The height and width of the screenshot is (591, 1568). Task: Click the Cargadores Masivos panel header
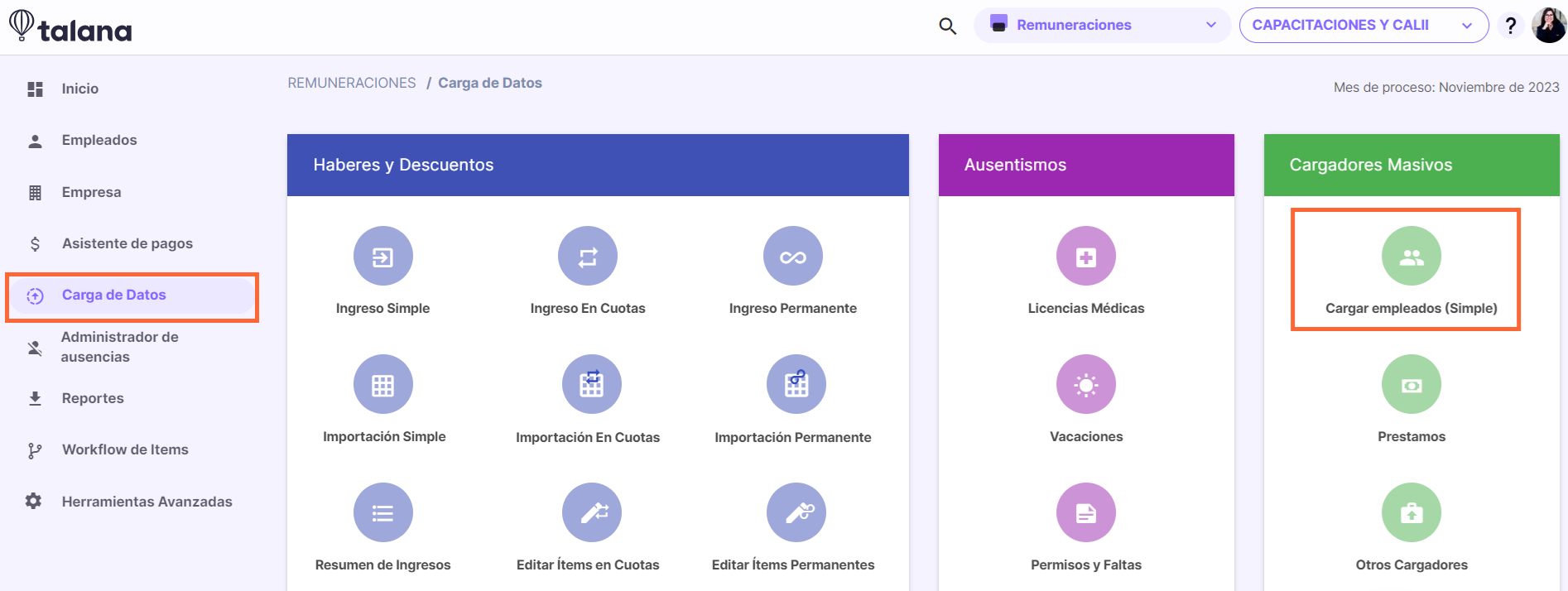1412,165
